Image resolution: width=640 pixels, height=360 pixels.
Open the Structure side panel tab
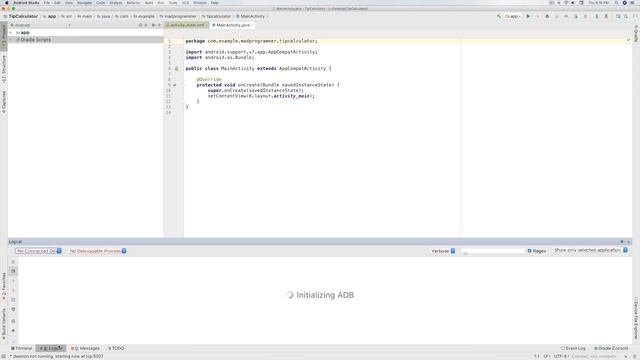tap(4, 69)
